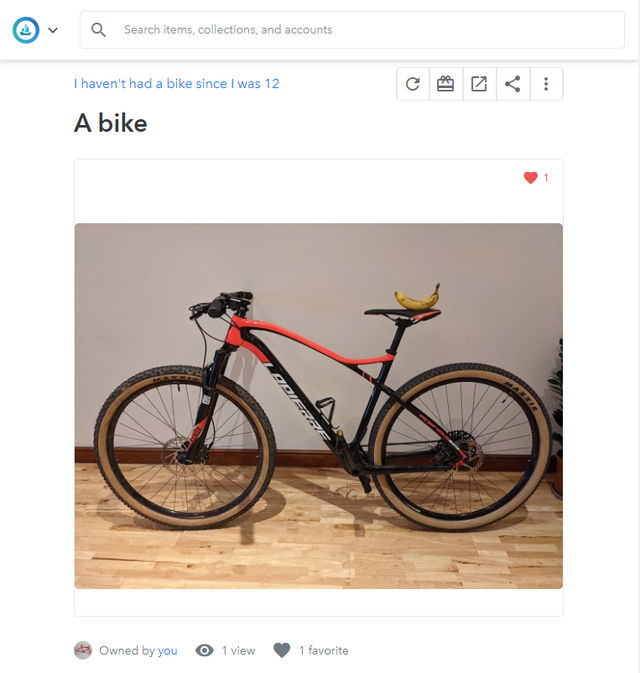Open the bike photo thumbnail
Screen dimensions: 640x673
(x=318, y=406)
